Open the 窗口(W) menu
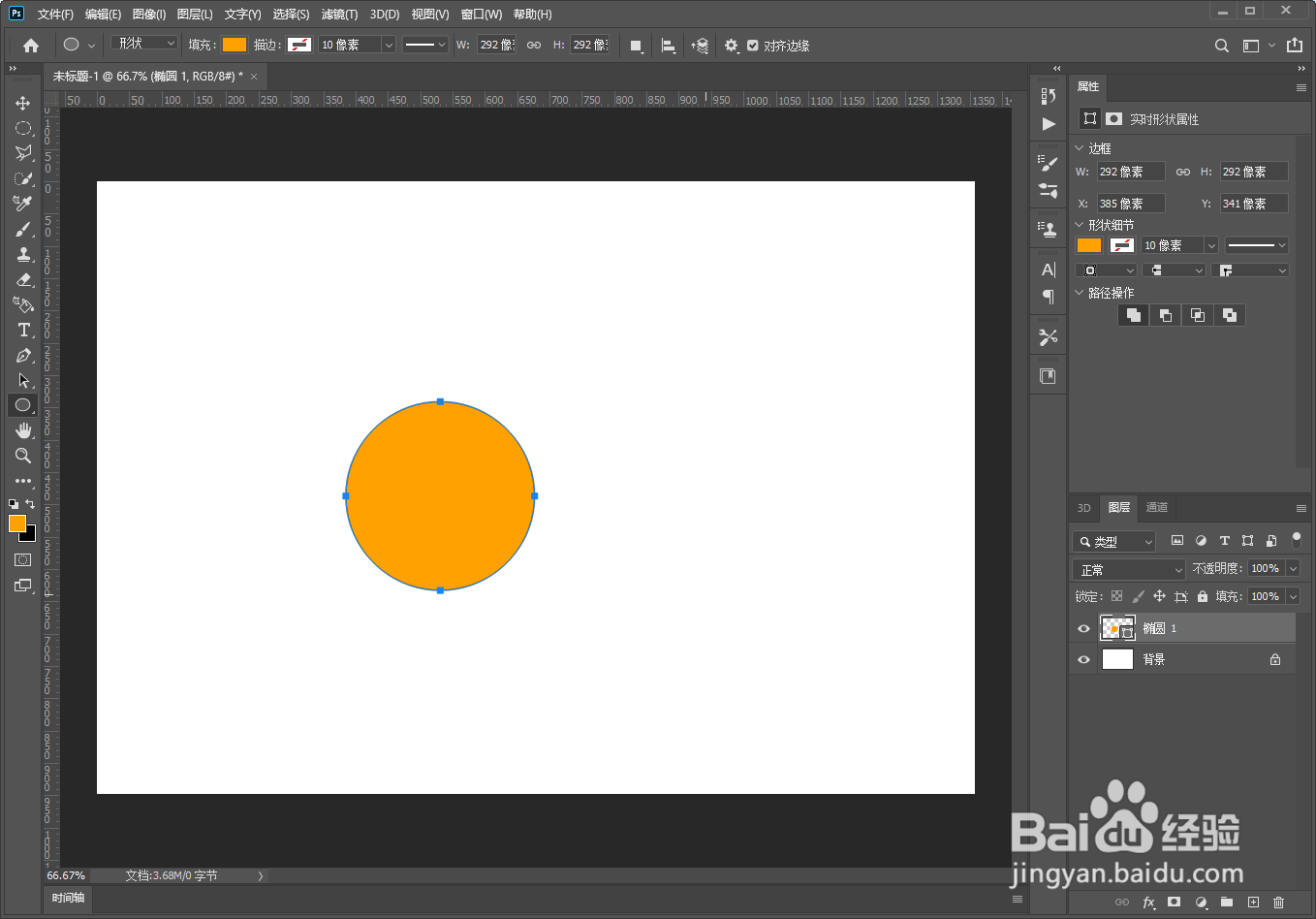1316x919 pixels. click(482, 15)
